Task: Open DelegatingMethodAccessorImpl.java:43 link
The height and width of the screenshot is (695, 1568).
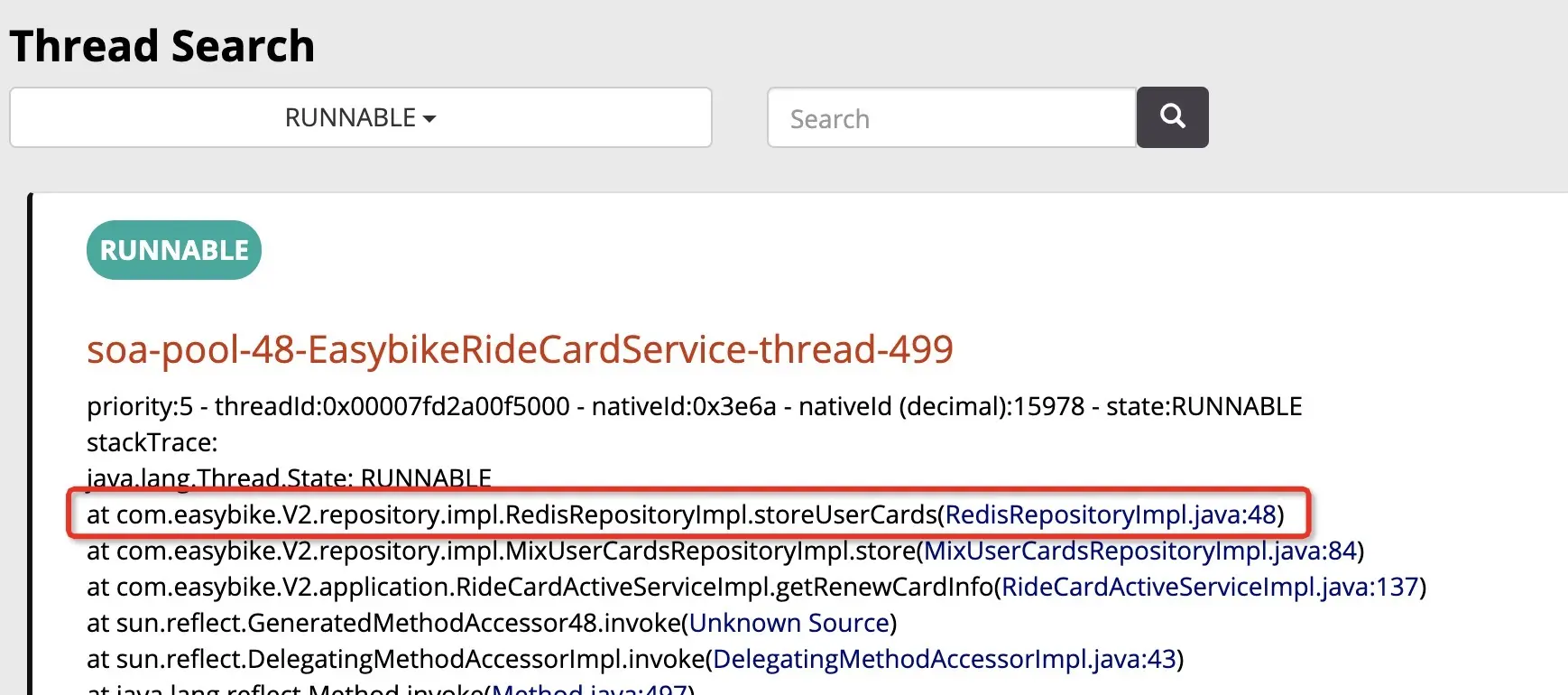Action: (x=944, y=659)
